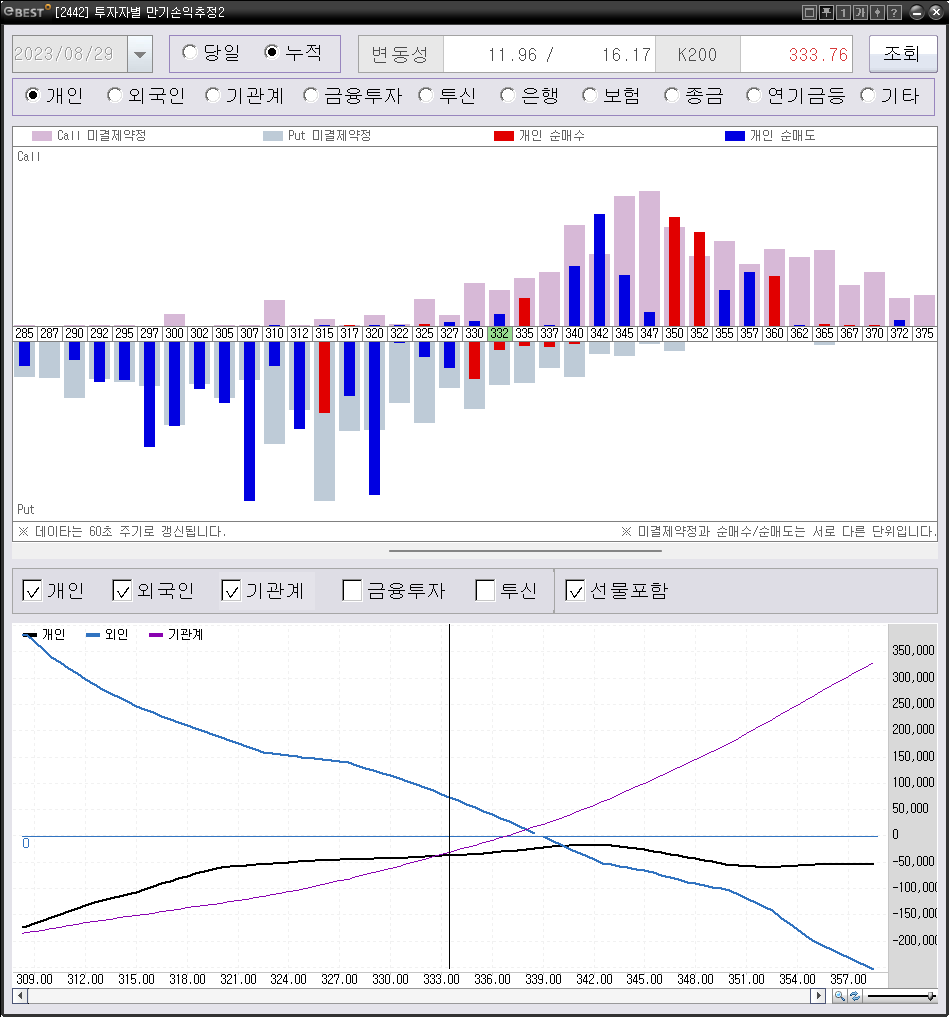Screen dimensions: 949x1017
Task: Click the '1' screen number icon
Action: (843, 12)
